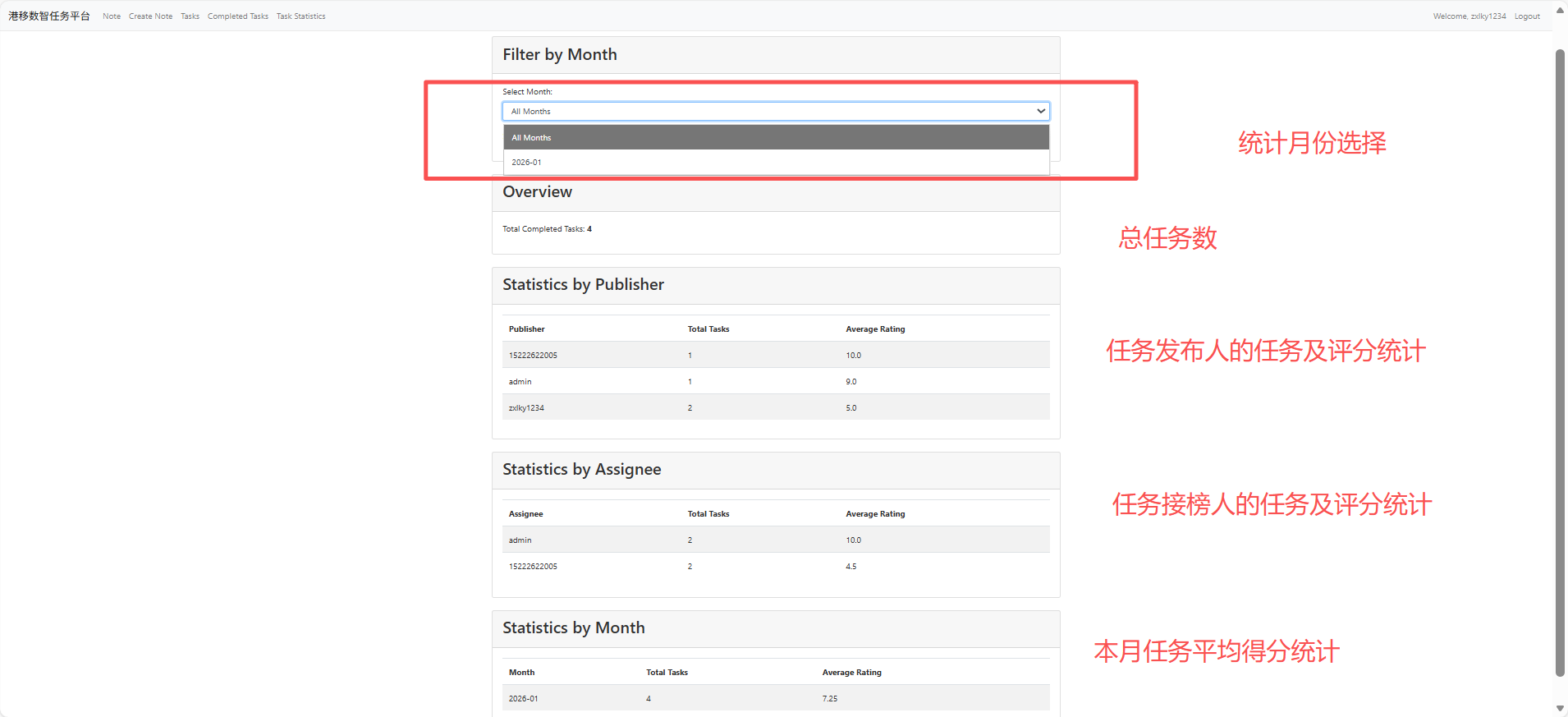
Task: Open the Task Statistics nav link
Action: coord(300,16)
